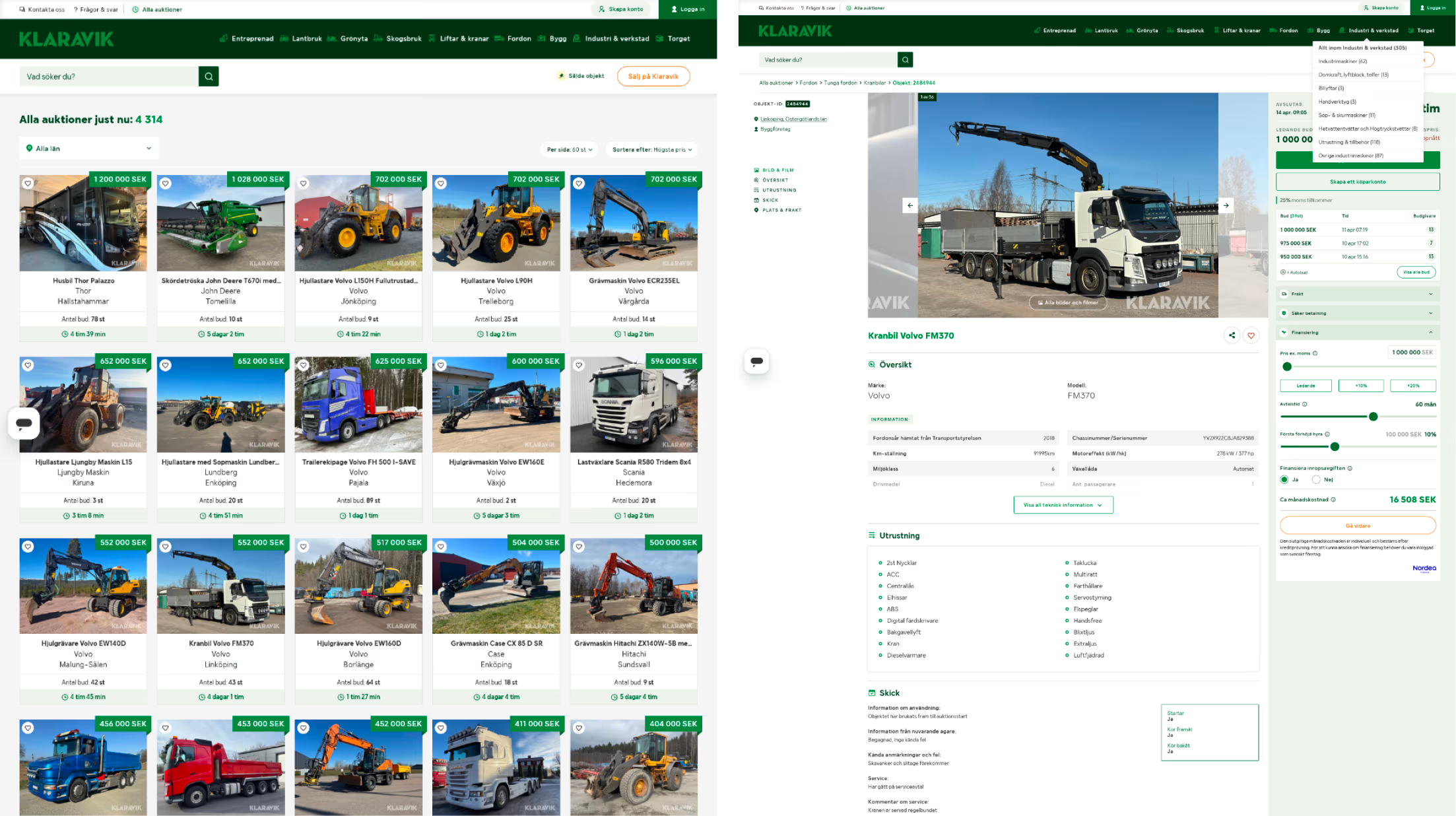Click the heart on Hjullastare med Sopmaskin Lundberg card
1456x816 pixels.
pyautogui.click(x=166, y=365)
